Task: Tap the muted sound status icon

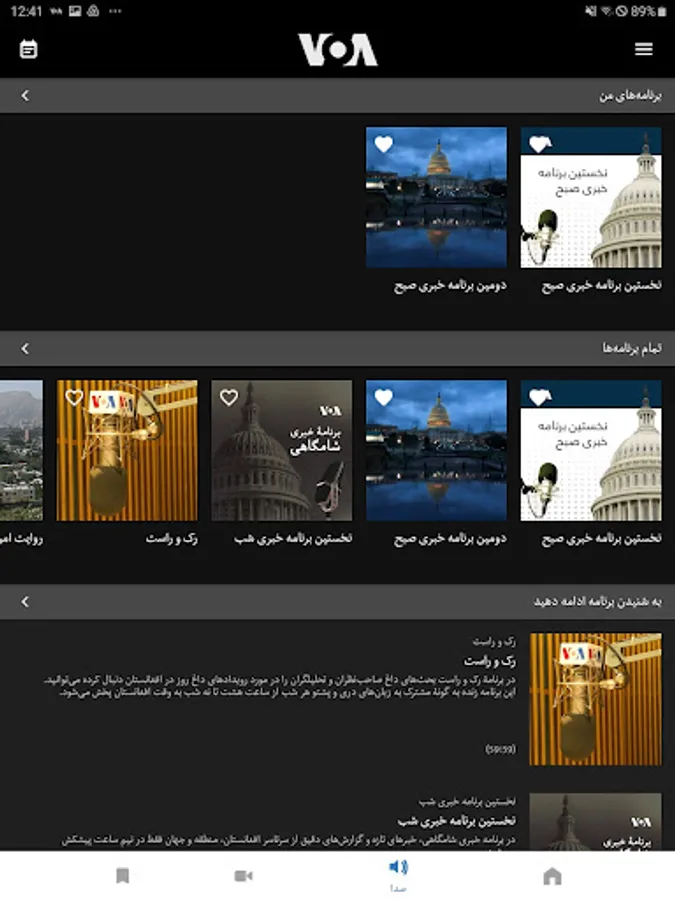Action: [x=591, y=11]
